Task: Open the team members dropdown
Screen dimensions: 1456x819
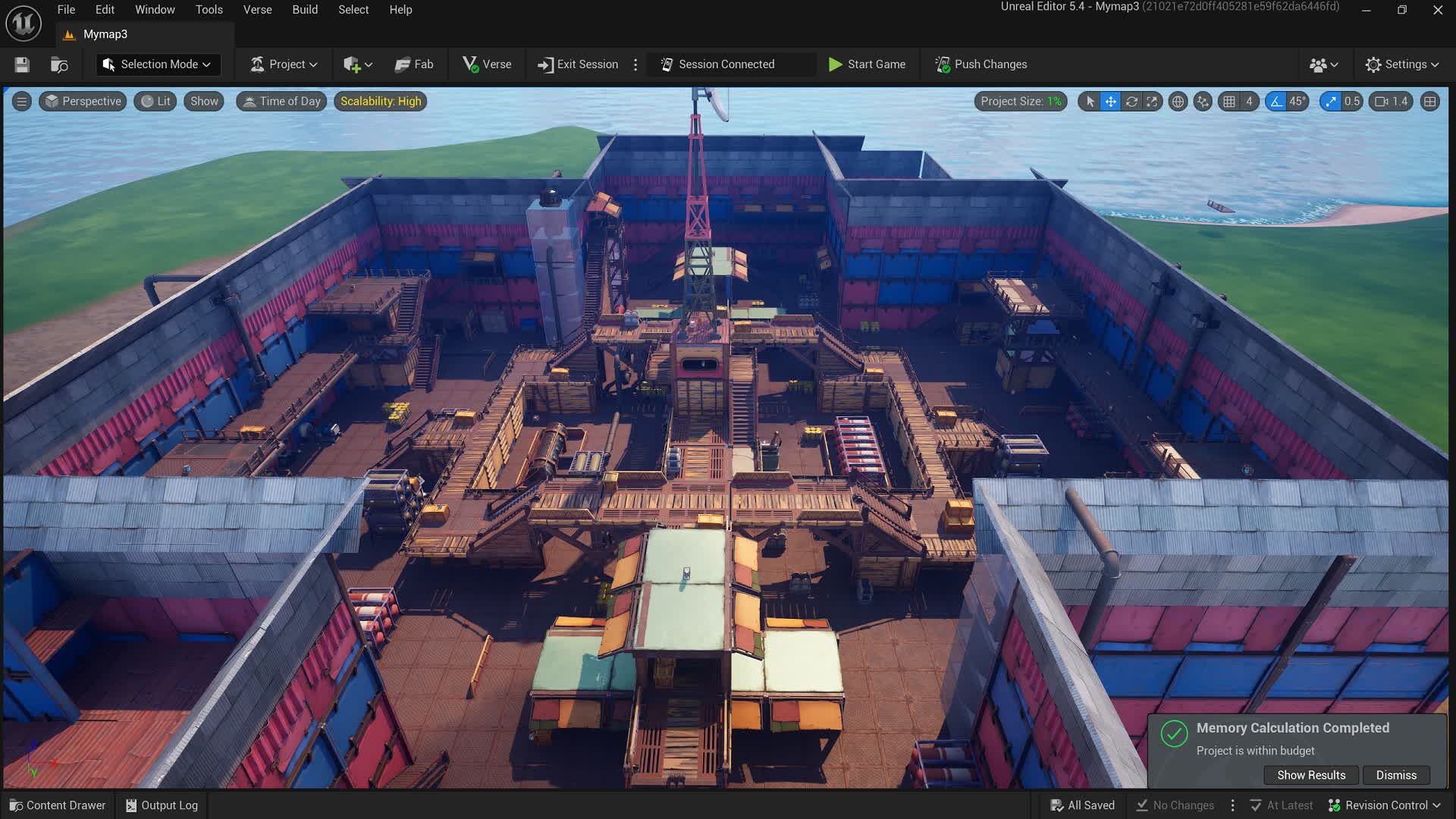Action: pyautogui.click(x=1323, y=64)
